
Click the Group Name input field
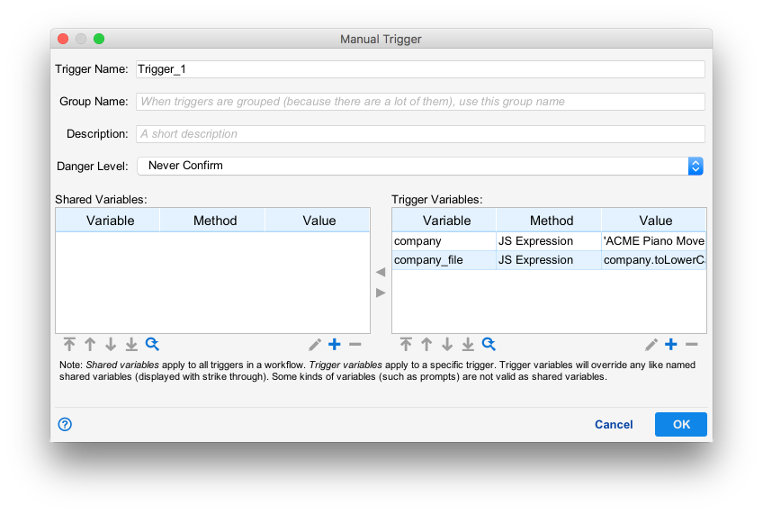coord(419,101)
